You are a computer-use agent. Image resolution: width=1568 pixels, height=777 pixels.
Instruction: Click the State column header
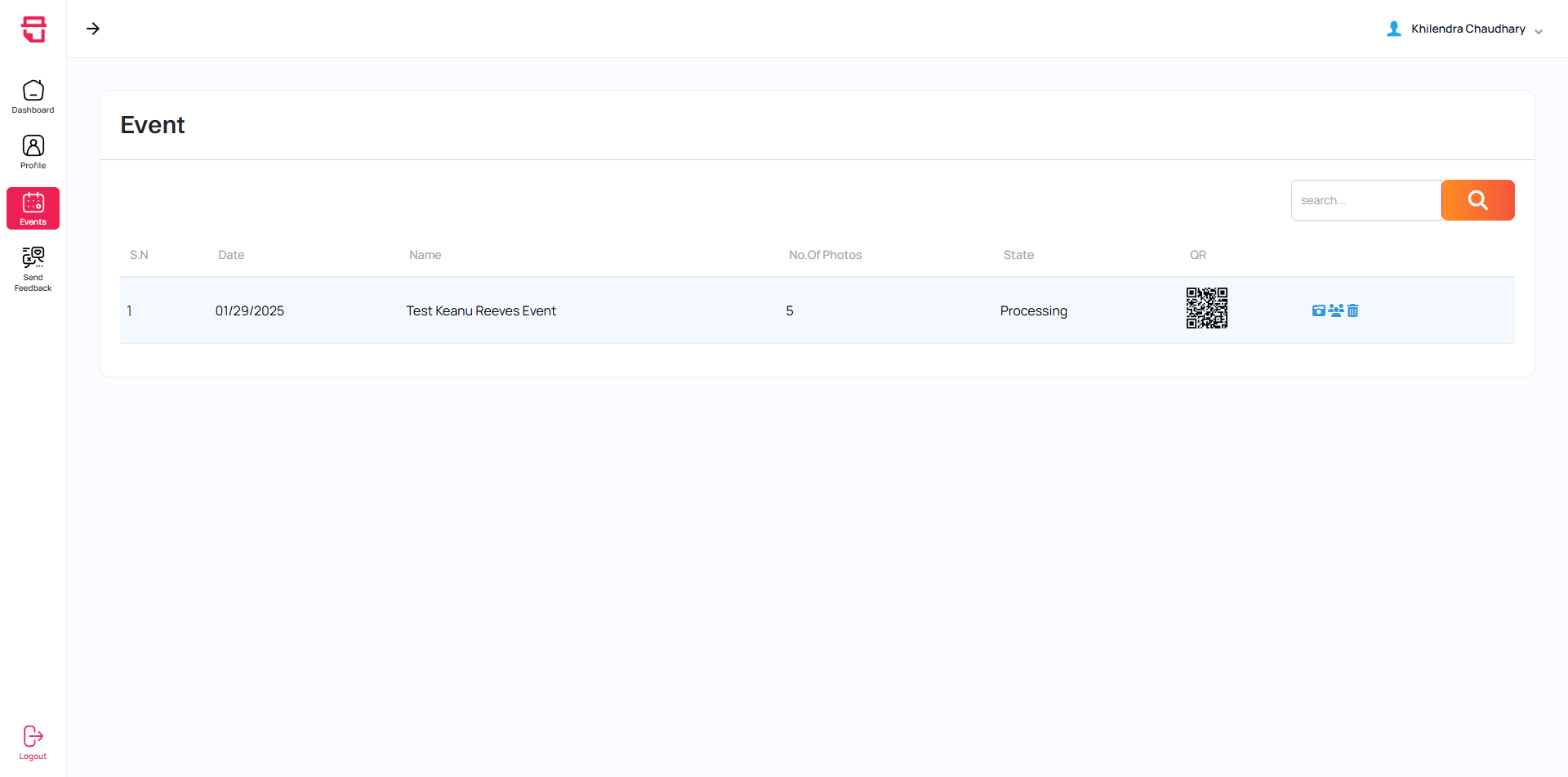1018,255
